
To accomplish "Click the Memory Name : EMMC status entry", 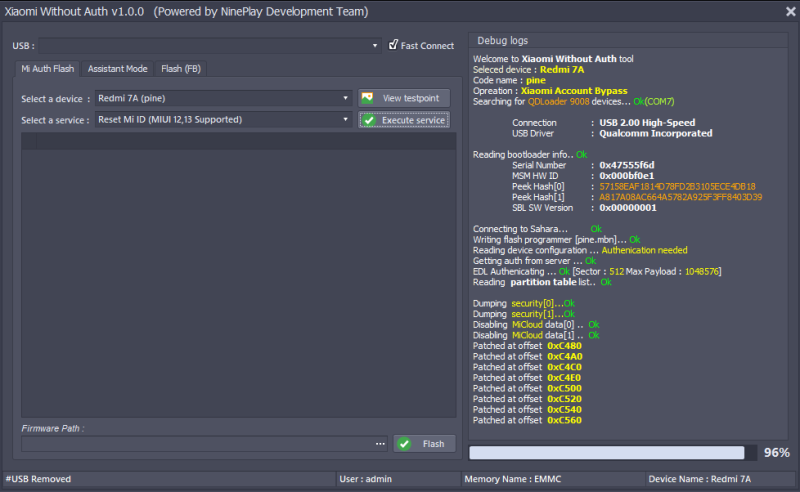I will point(513,479).
